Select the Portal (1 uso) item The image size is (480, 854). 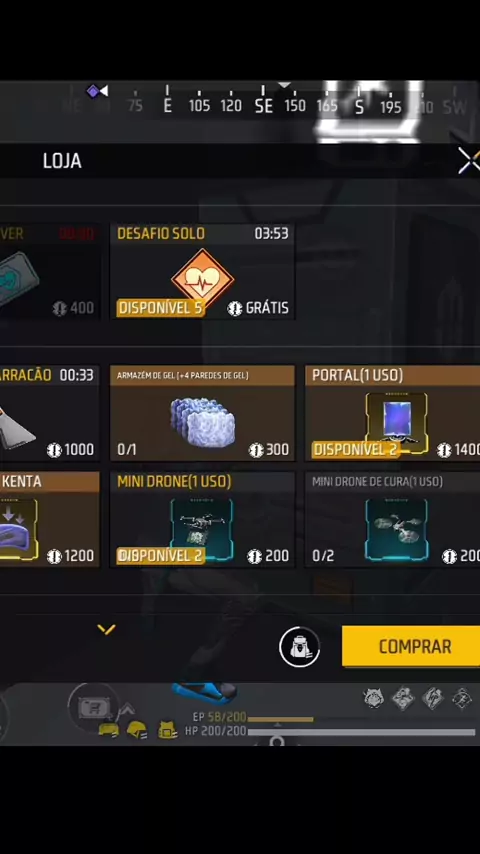(x=392, y=413)
